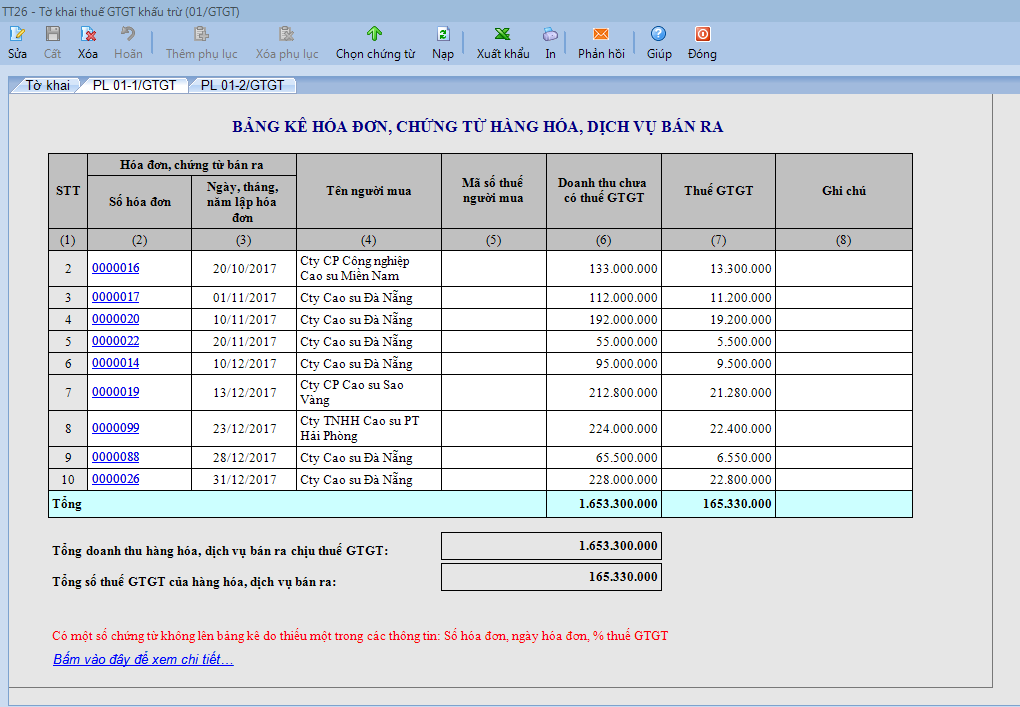Open invoice 0000099 link

pyautogui.click(x=116, y=428)
